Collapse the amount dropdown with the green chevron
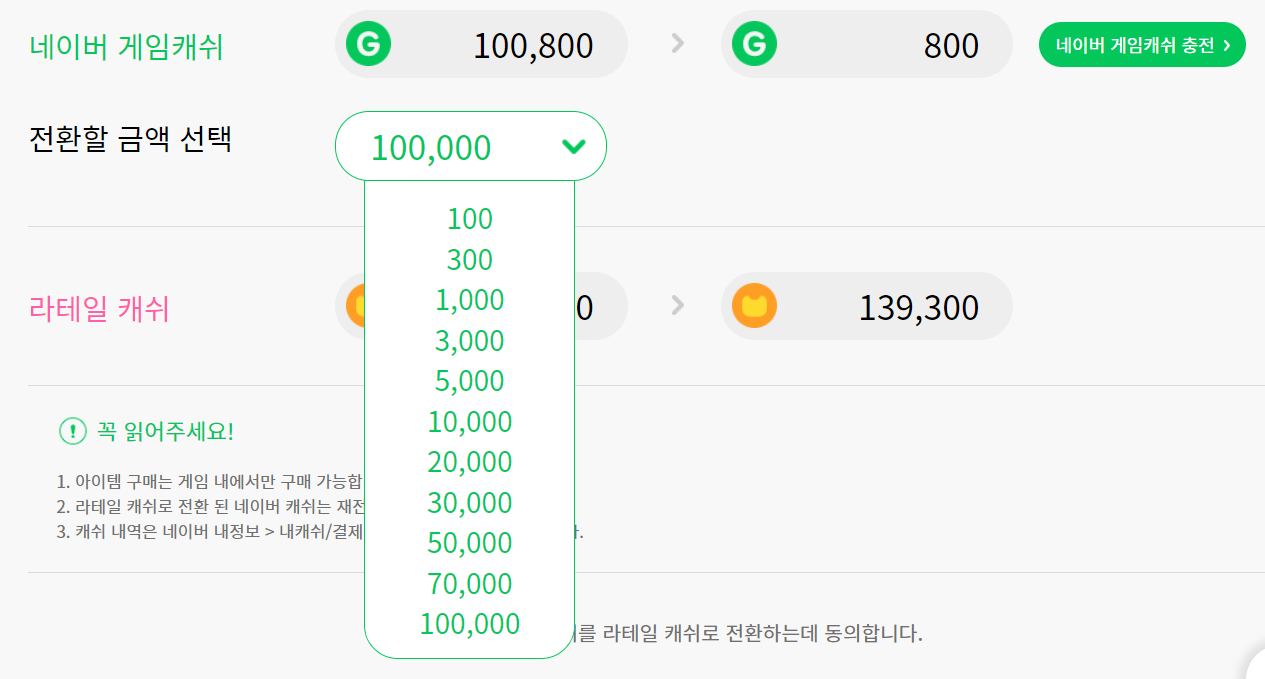Image resolution: width=1265 pixels, height=679 pixels. pyautogui.click(x=573, y=147)
